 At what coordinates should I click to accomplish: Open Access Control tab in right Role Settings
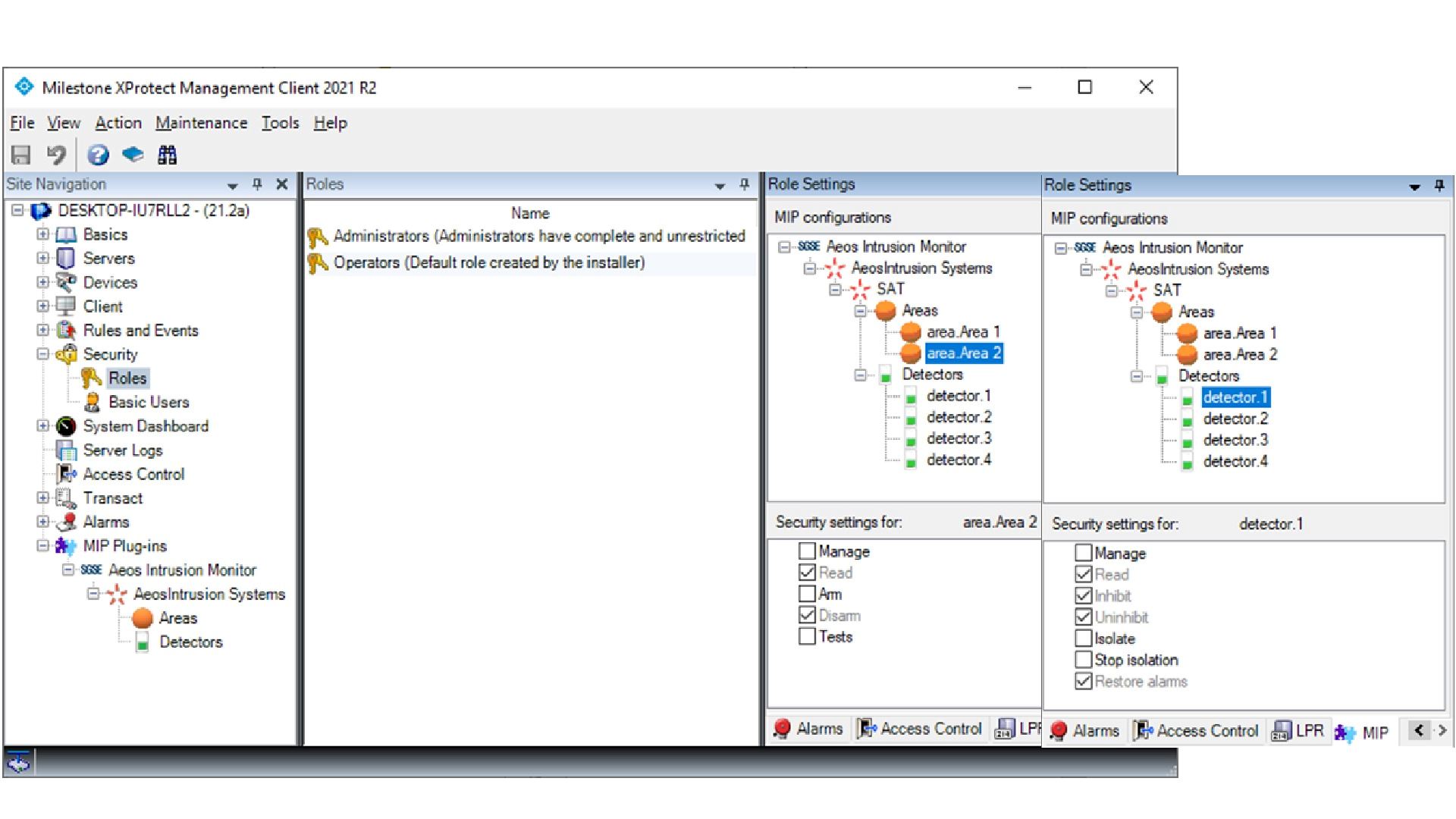(x=1196, y=731)
